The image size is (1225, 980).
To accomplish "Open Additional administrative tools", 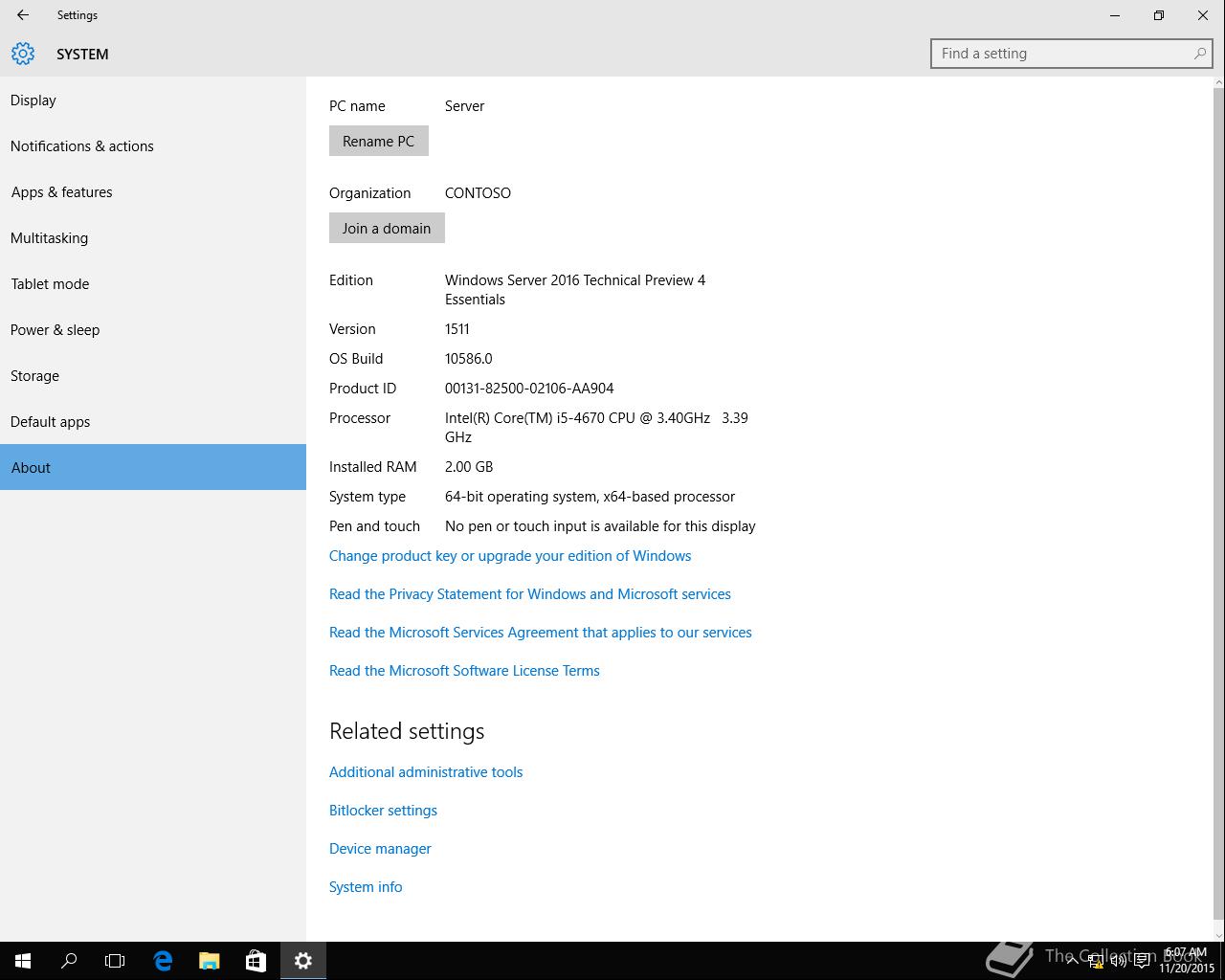I will 426,772.
